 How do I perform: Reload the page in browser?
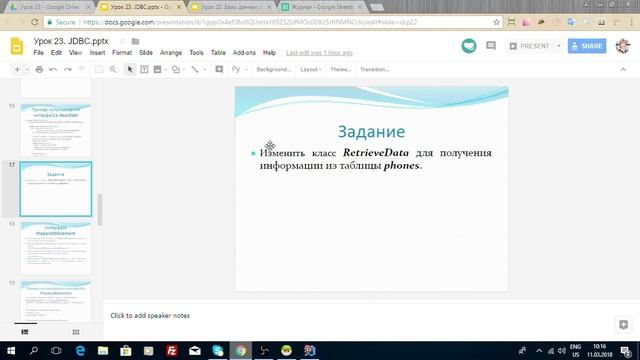pyautogui.click(x=35, y=22)
